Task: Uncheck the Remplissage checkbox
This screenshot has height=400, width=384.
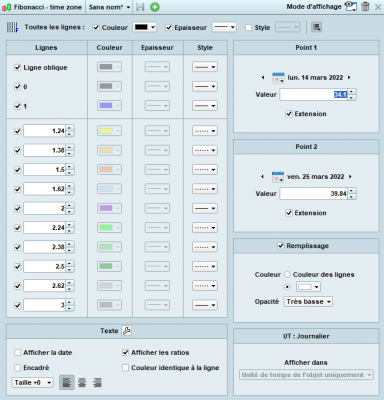Action: click(281, 246)
